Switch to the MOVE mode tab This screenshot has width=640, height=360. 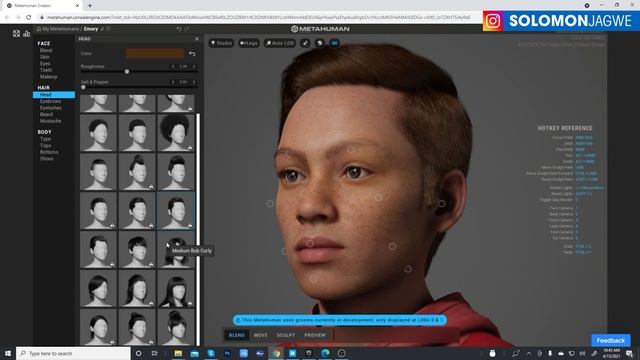(x=260, y=335)
